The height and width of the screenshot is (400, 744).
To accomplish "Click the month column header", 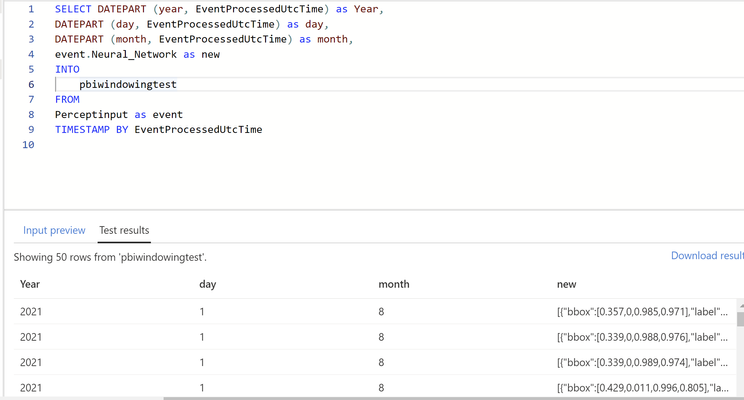I will pos(394,284).
